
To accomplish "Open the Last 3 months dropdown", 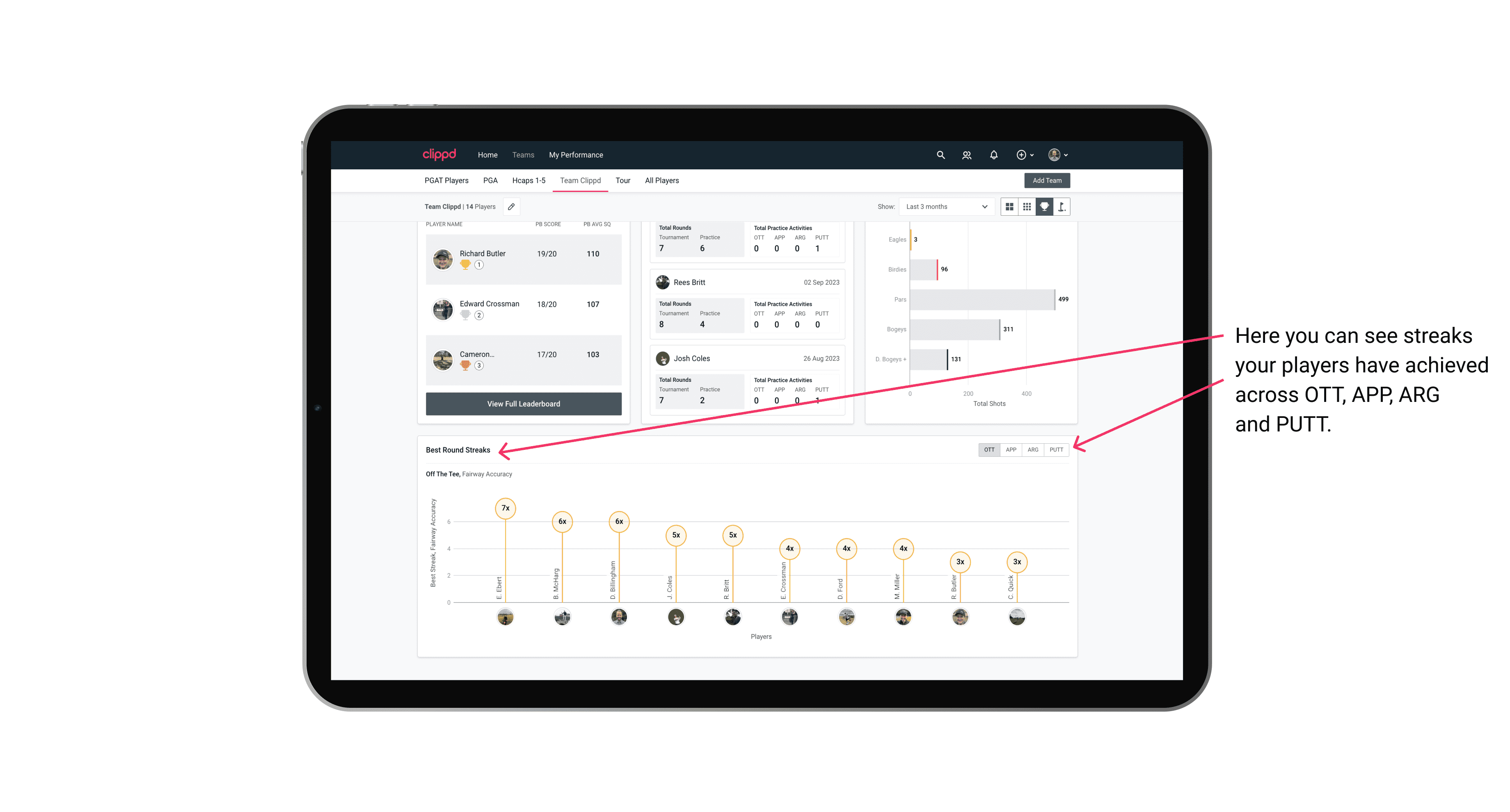I will point(945,207).
